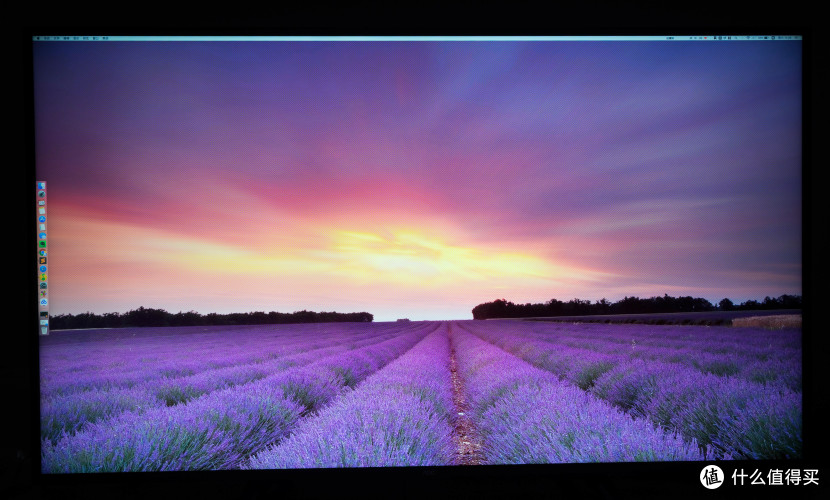Open the Edit menu in menu bar

point(68,38)
